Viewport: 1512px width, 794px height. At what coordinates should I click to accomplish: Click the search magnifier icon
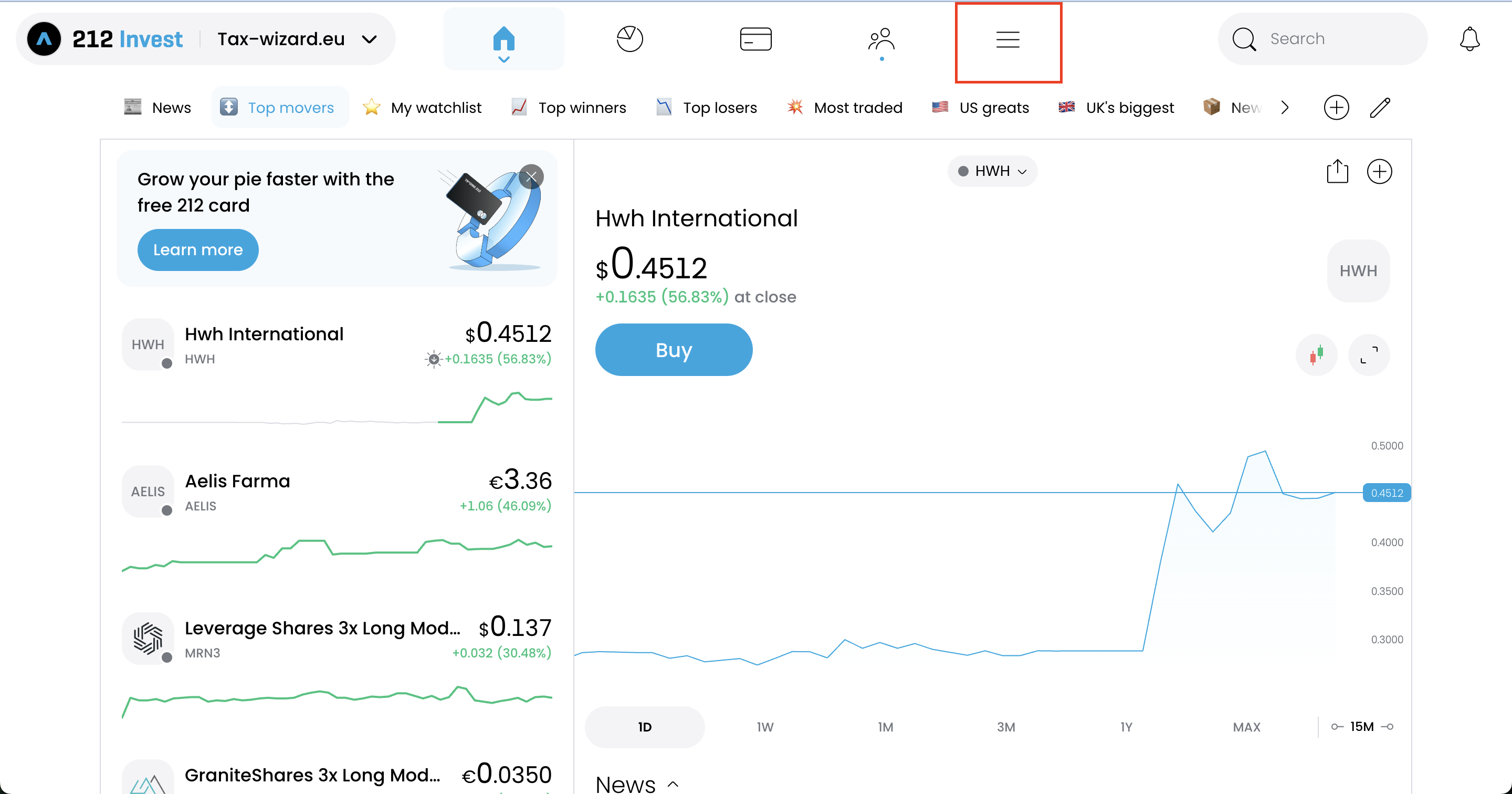pyautogui.click(x=1244, y=39)
